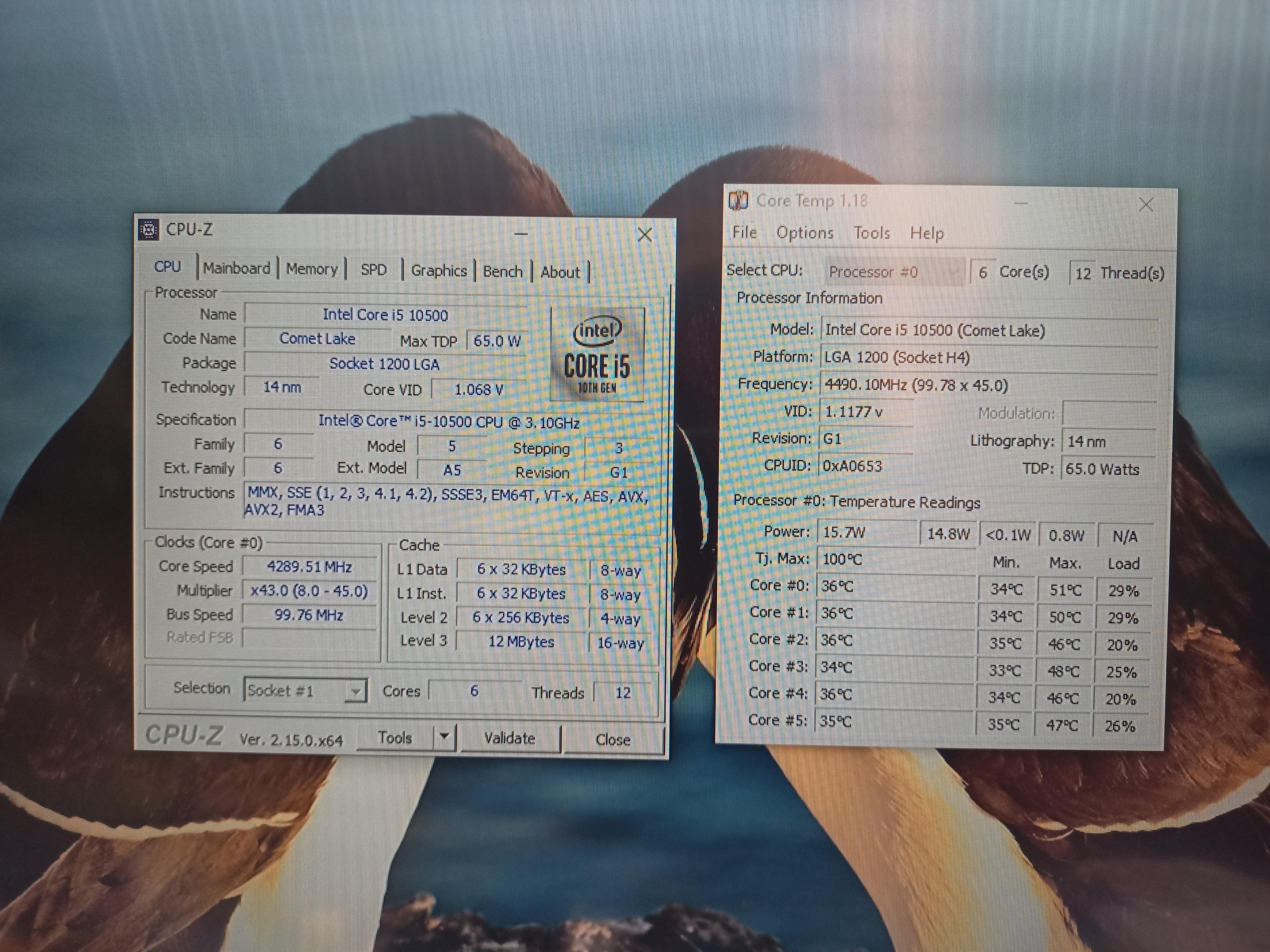Switch to the Memory tab
This screenshot has height=952, width=1270.
pos(312,269)
